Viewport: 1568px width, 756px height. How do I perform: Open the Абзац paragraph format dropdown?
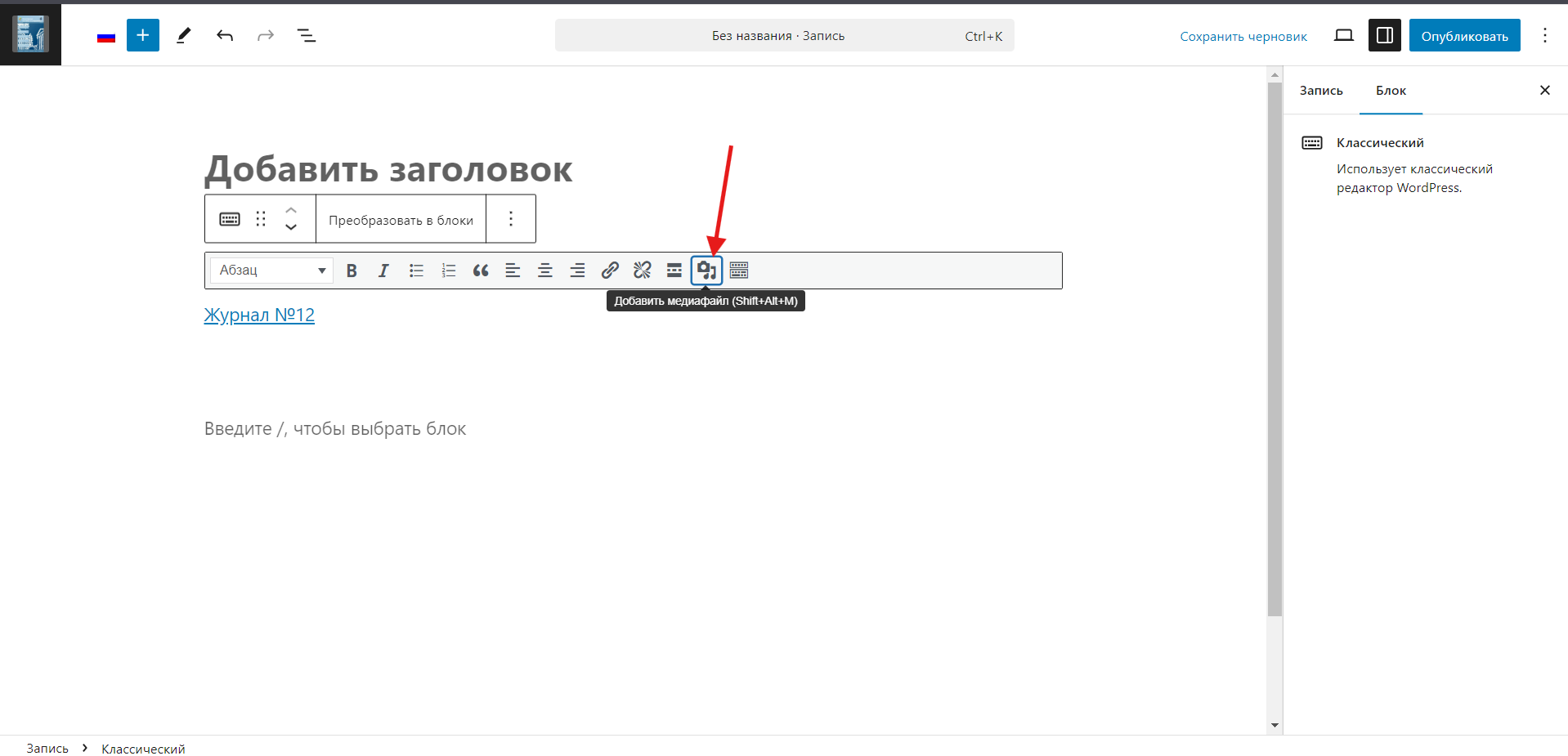tap(271, 271)
